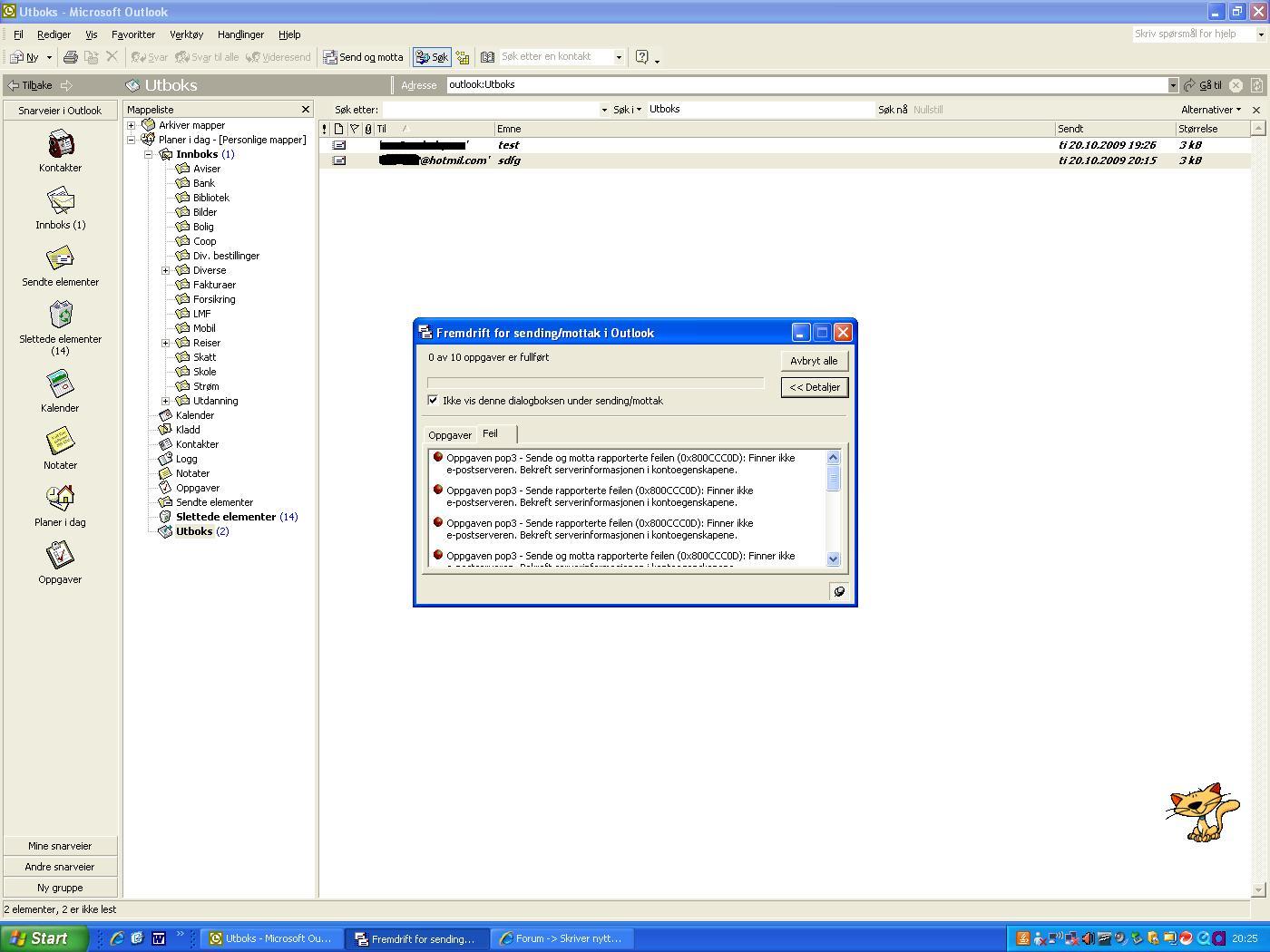1270x952 pixels.
Task: Sort by attachment paperclip column header
Action: pos(368,129)
